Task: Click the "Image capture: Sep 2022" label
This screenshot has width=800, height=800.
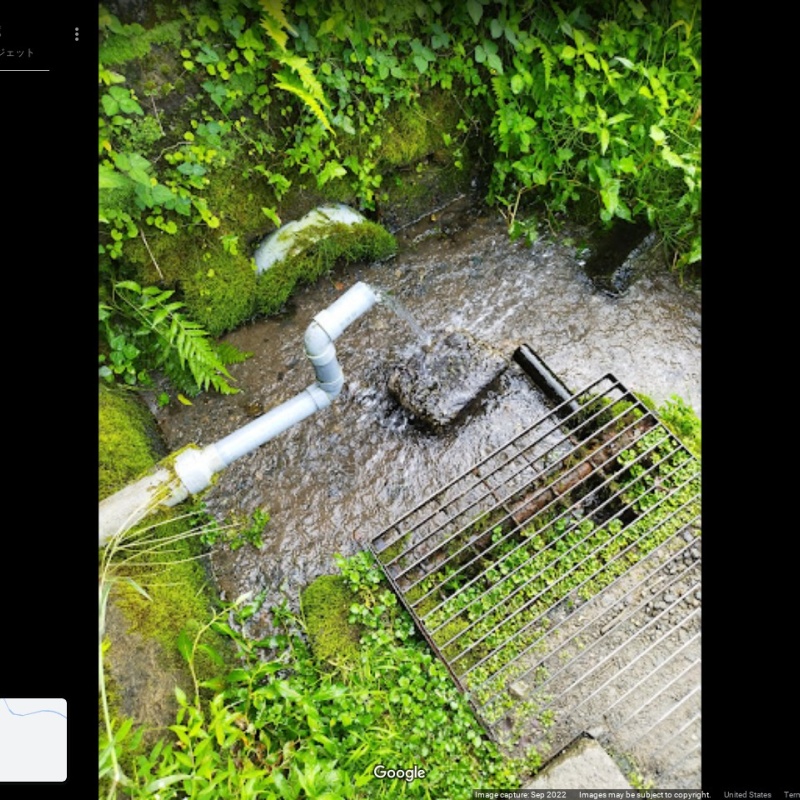Action: click(x=520, y=795)
